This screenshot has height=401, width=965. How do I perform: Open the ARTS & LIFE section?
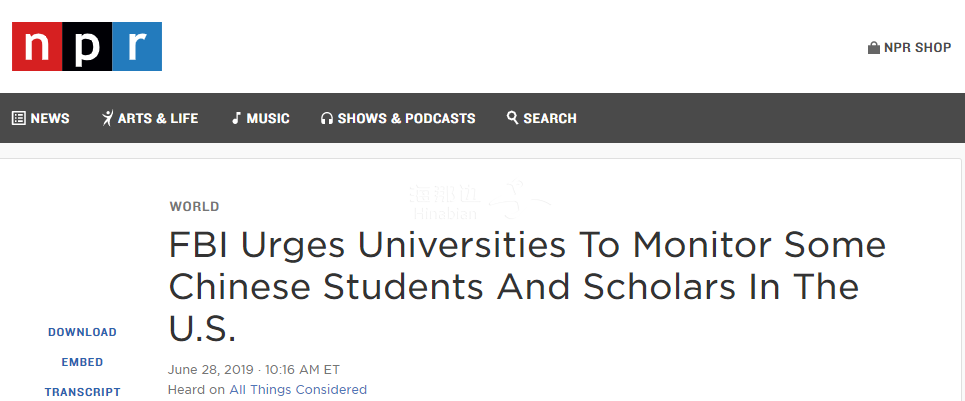(x=158, y=118)
